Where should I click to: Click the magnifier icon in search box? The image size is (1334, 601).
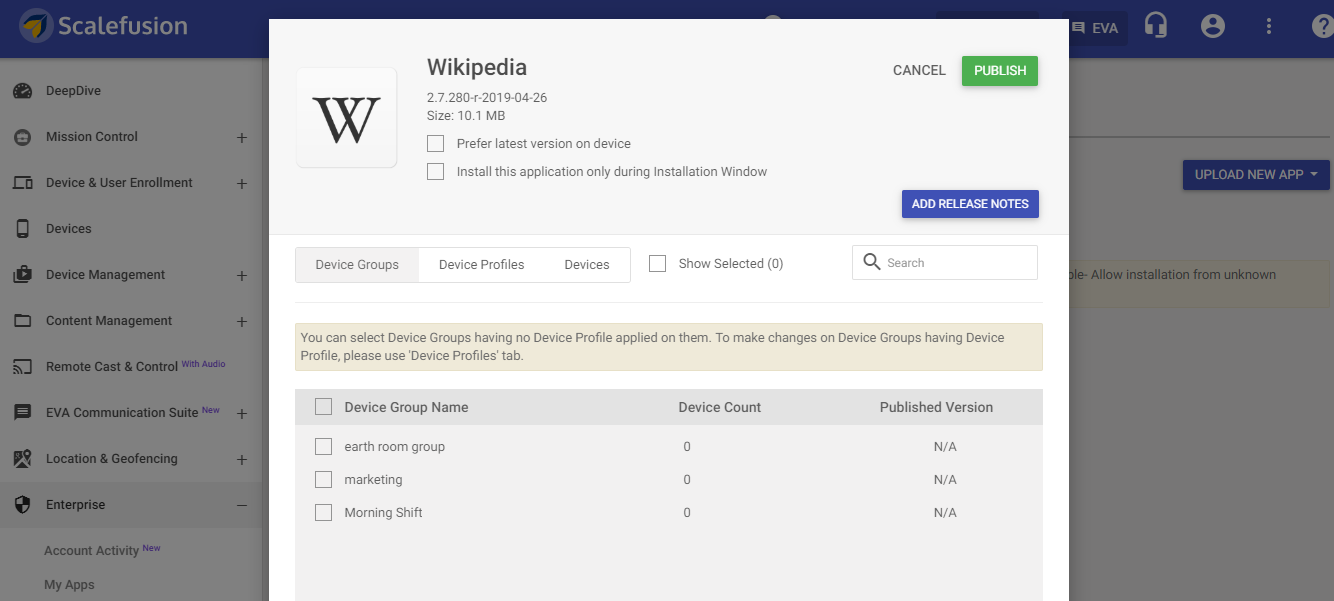pos(872,262)
